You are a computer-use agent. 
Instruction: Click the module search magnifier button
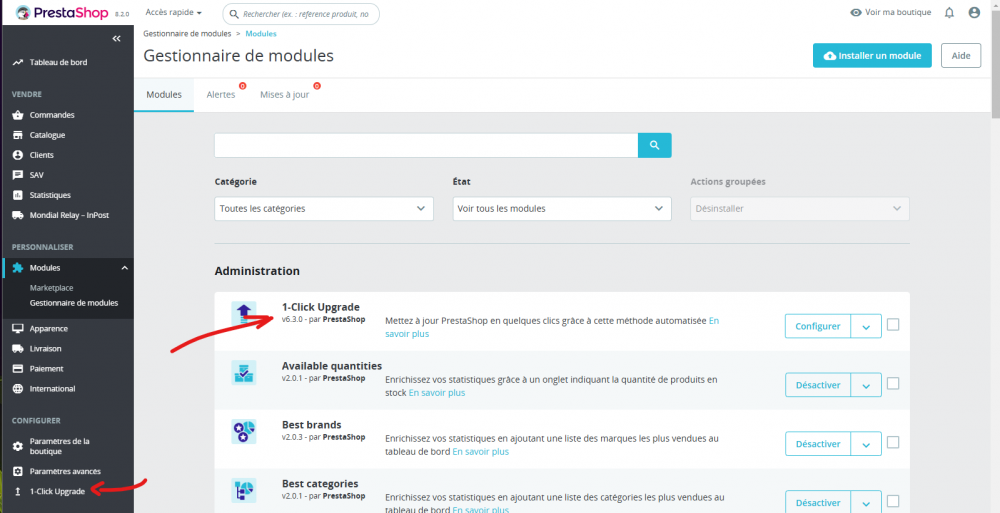pos(654,145)
